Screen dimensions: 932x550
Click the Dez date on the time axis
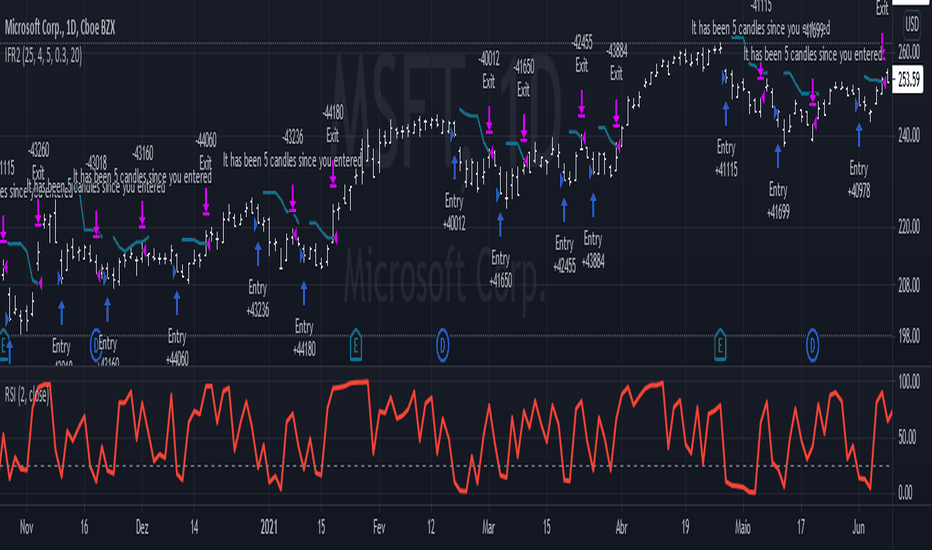142,527
